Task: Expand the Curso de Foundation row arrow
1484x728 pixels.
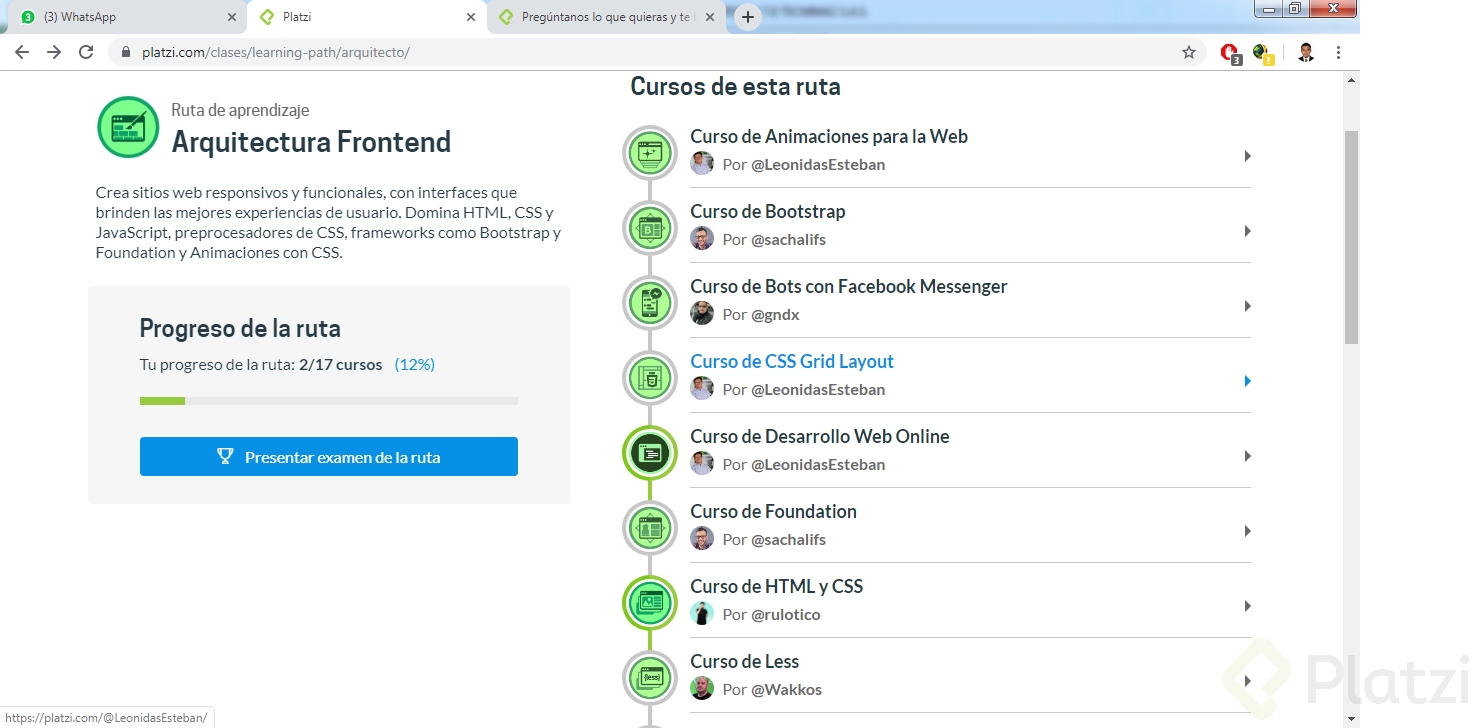Action: coord(1247,531)
